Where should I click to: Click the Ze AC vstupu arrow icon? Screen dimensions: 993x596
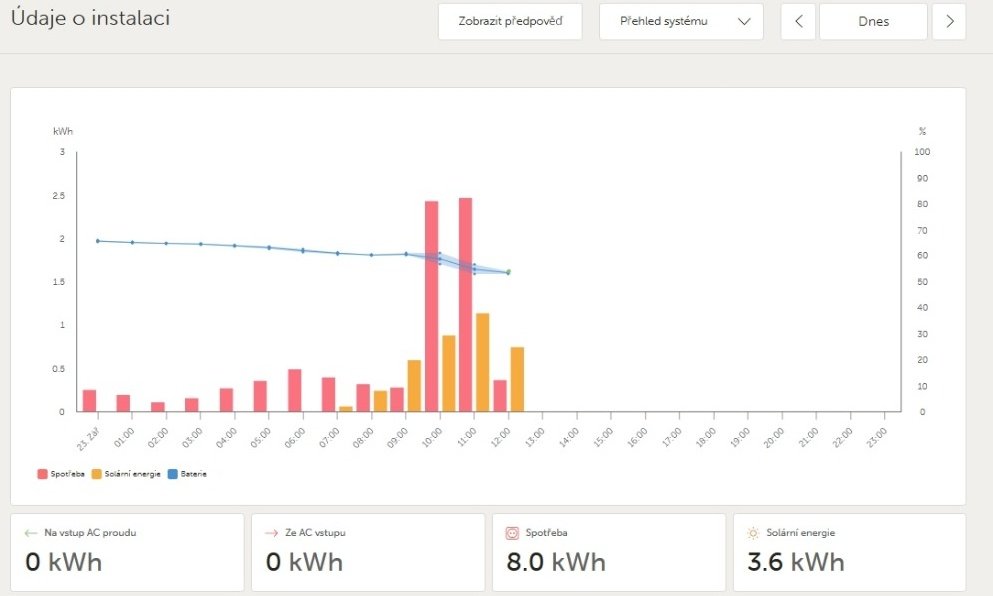(271, 533)
